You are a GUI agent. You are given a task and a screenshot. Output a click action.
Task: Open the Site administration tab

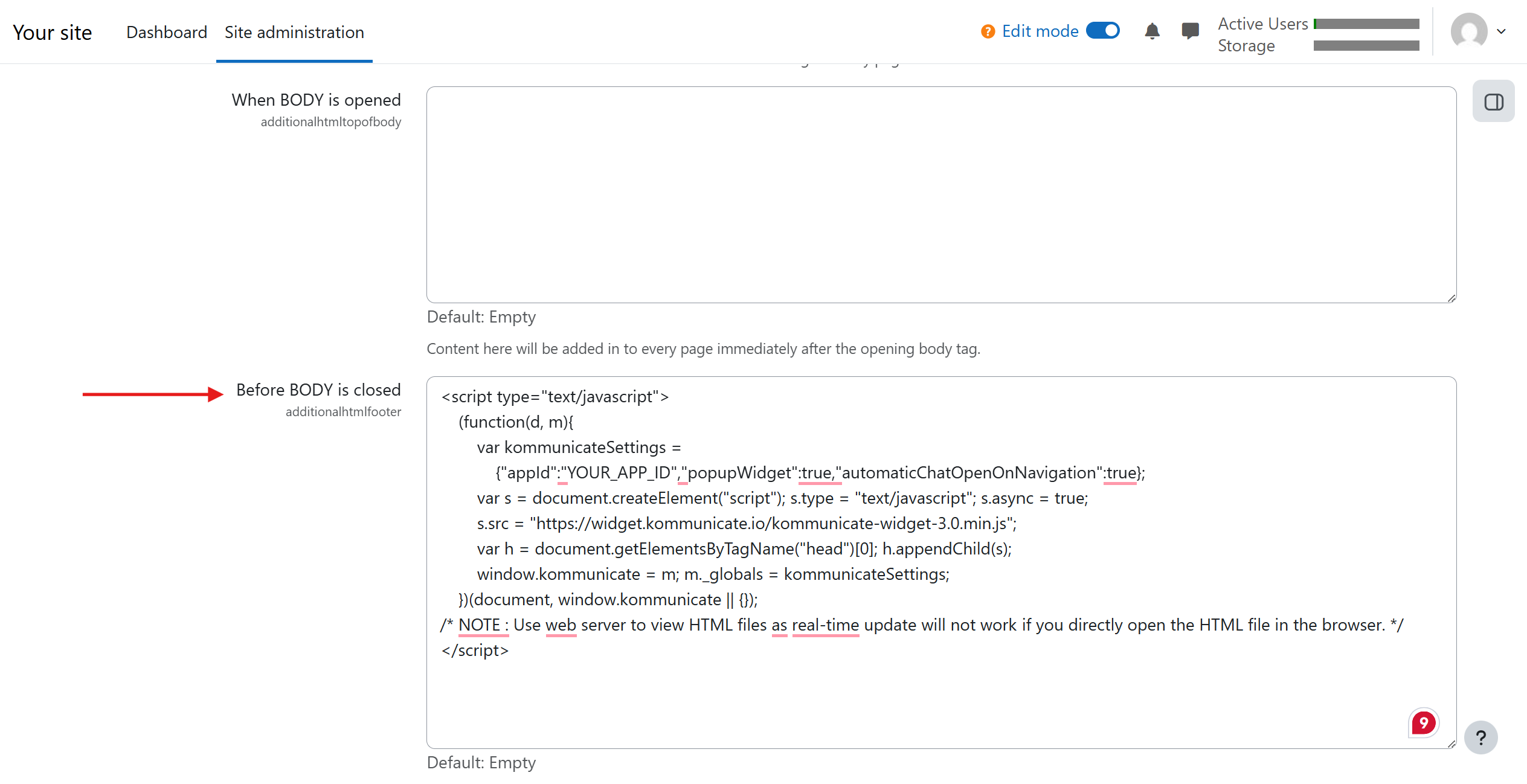click(x=294, y=32)
